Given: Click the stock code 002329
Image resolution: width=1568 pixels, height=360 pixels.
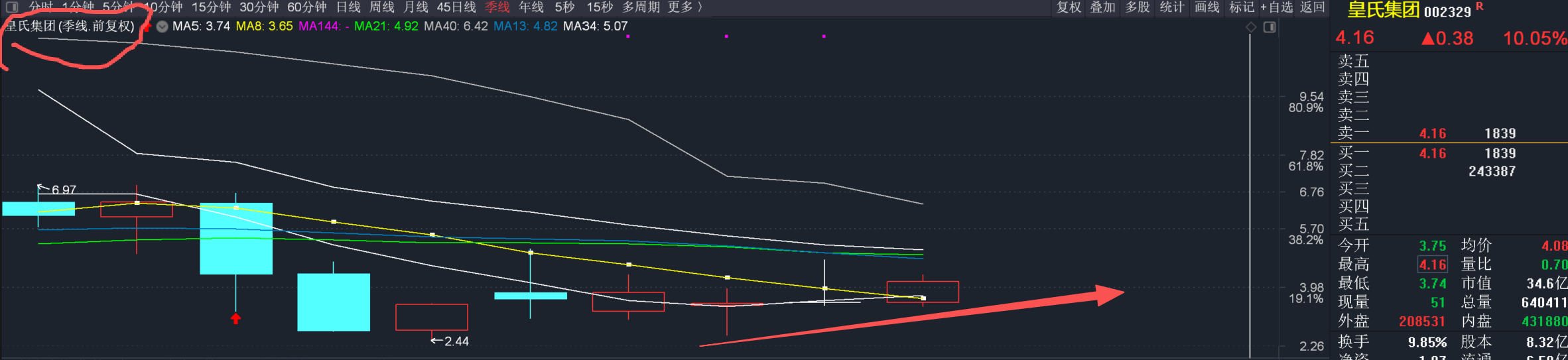Looking at the screenshot, I should [x=1447, y=12].
